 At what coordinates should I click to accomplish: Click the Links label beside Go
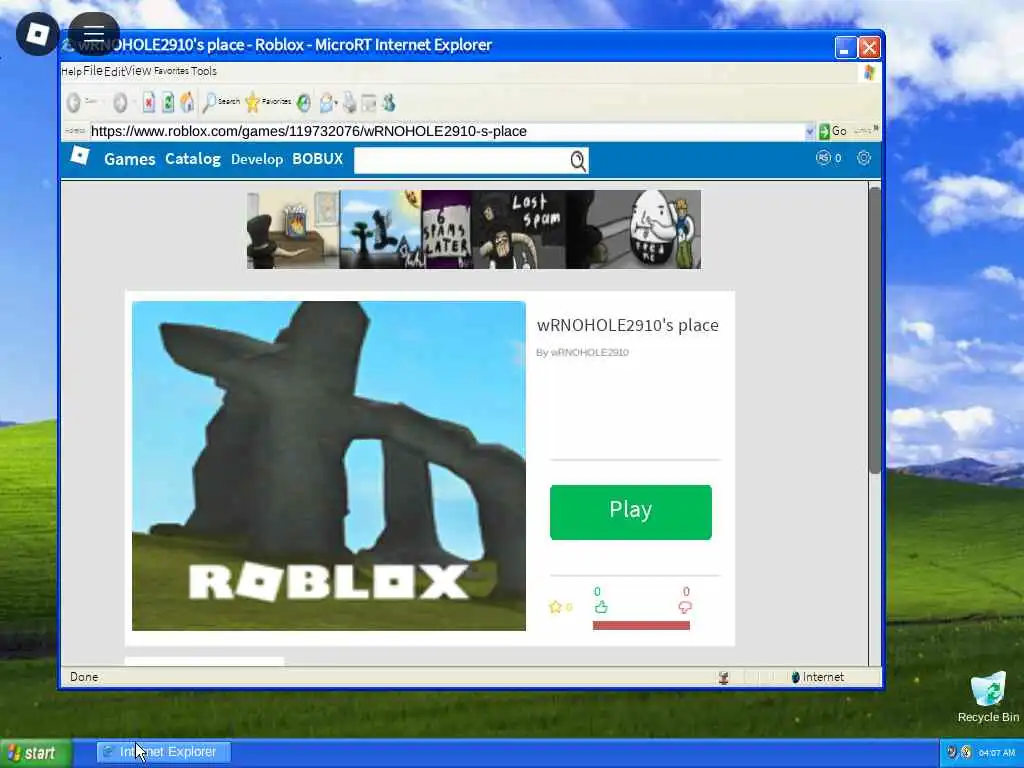[862, 131]
